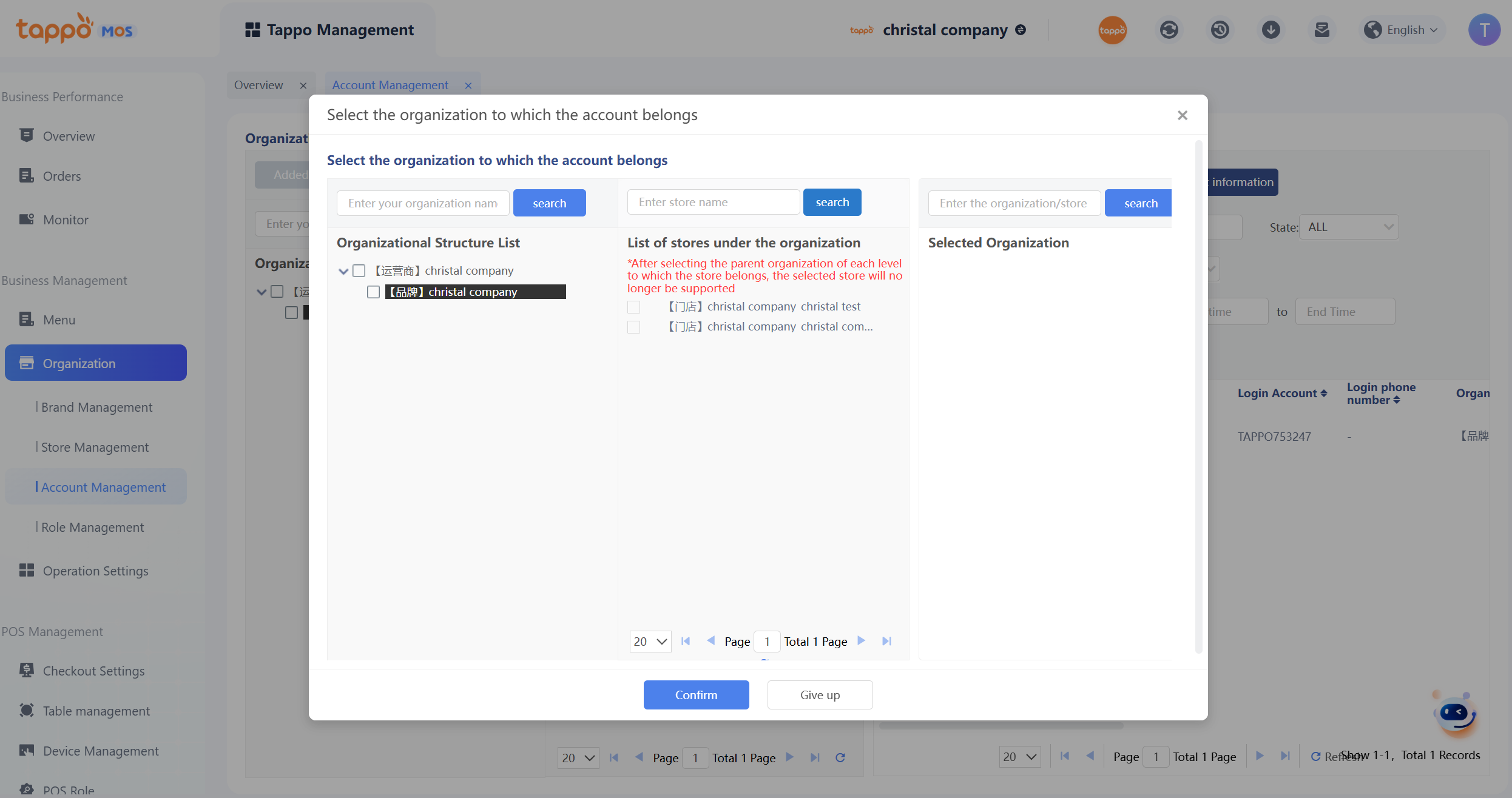Open Role Management in sidebar
Screen dimensions: 1512x798
coord(92,527)
